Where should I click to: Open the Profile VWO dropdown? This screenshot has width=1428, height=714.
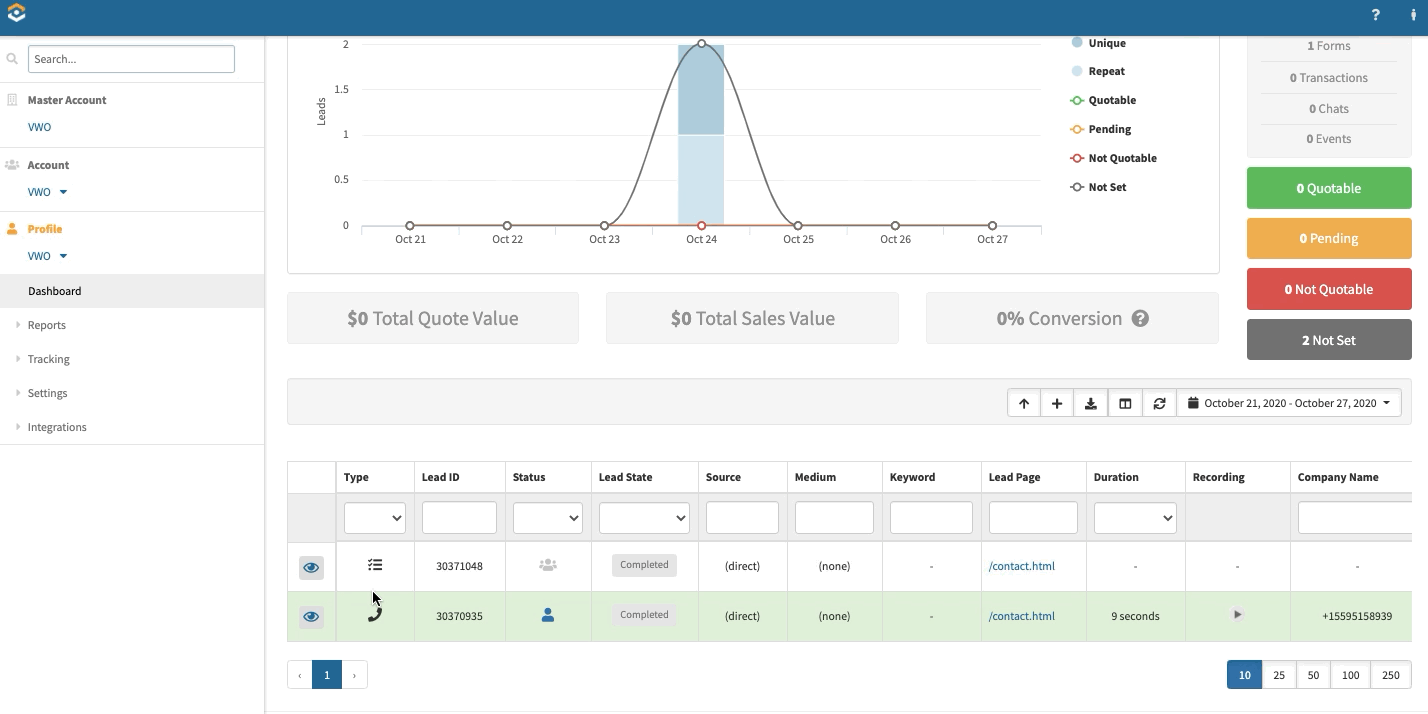[48, 256]
